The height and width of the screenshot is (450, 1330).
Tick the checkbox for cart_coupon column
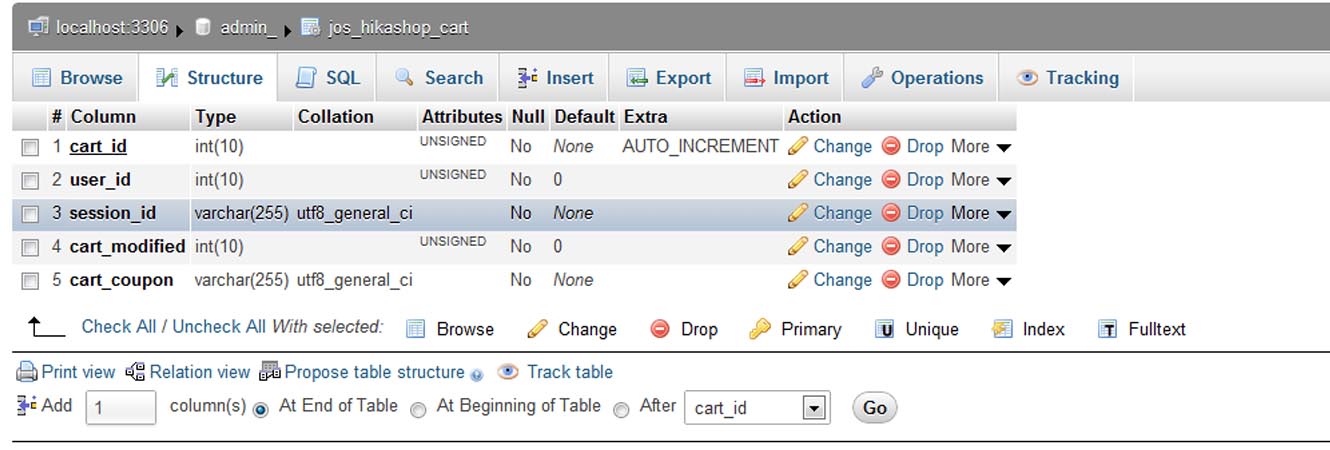tap(31, 281)
